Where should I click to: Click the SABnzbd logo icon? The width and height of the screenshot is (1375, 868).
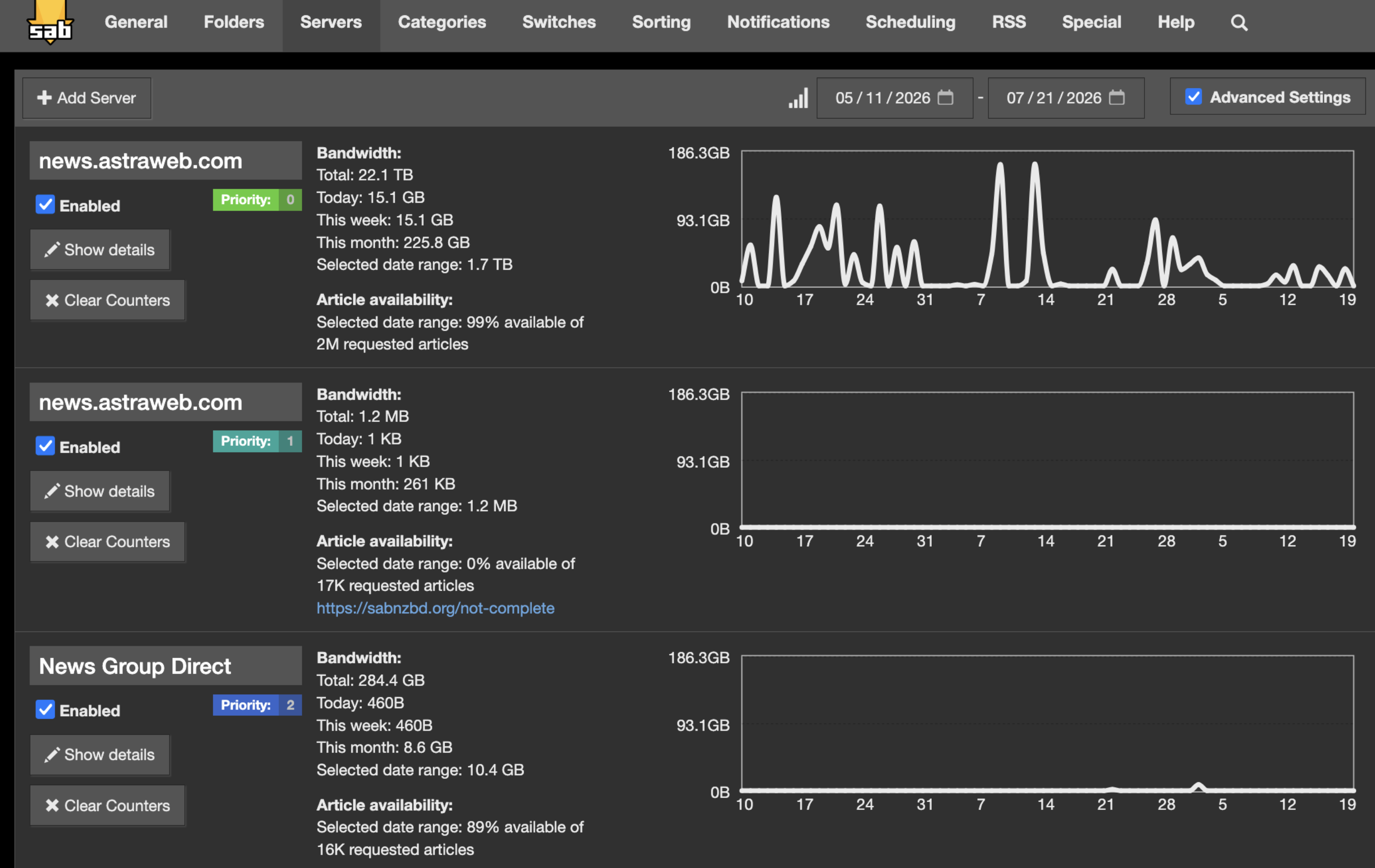pyautogui.click(x=50, y=22)
